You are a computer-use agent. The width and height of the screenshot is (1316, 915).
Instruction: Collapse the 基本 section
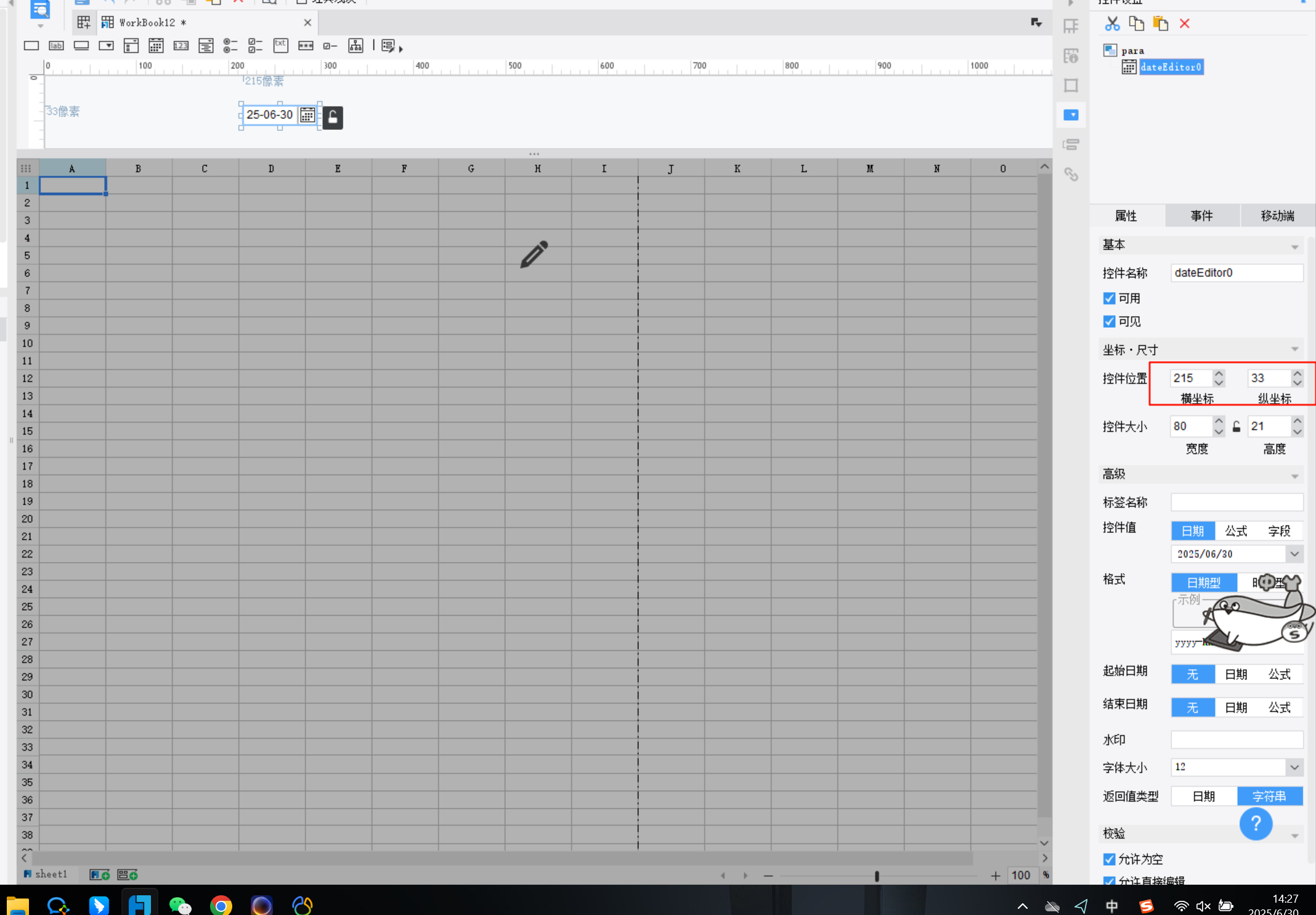click(x=1294, y=246)
